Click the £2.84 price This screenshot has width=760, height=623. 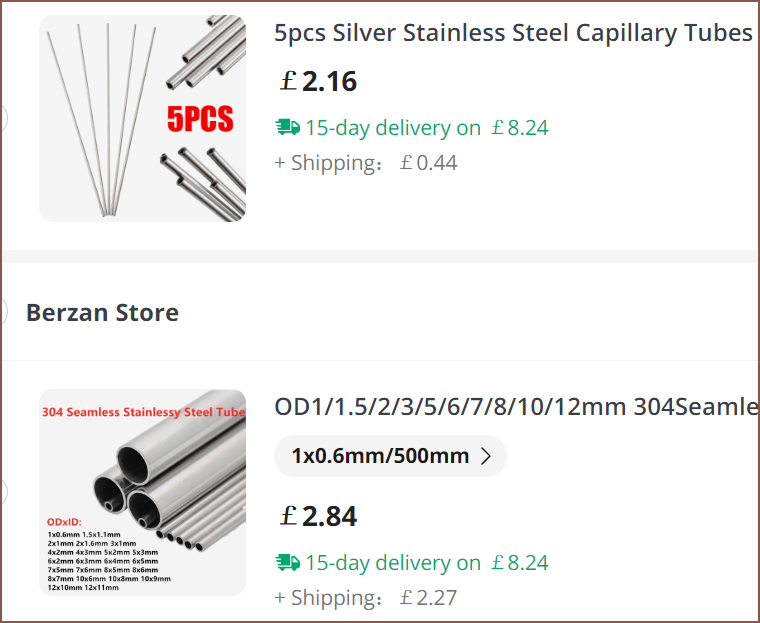[x=318, y=516]
